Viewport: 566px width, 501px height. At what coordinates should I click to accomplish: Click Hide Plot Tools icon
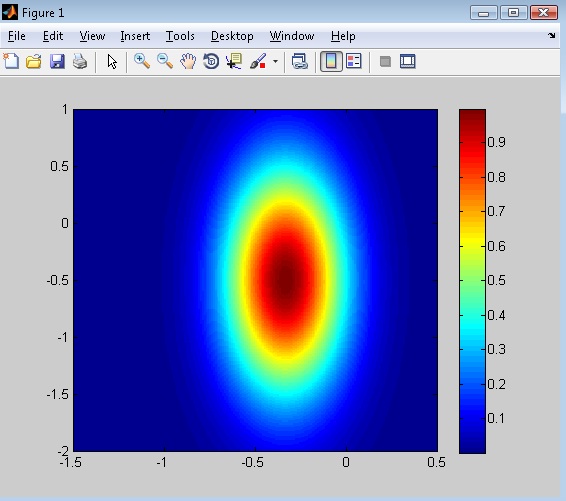[x=385, y=61]
